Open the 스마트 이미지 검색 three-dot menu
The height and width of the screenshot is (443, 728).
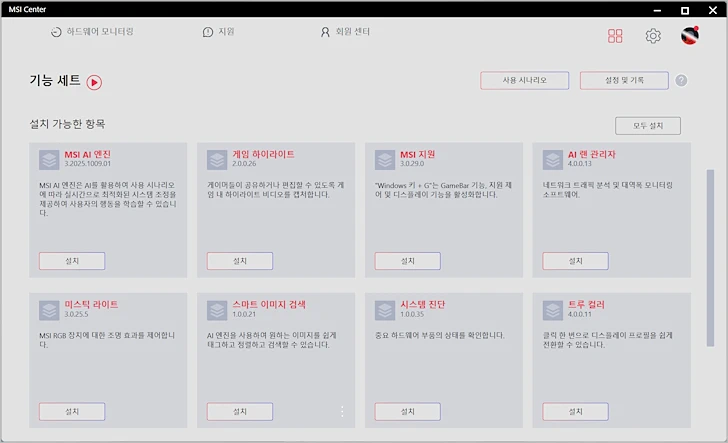[x=342, y=411]
